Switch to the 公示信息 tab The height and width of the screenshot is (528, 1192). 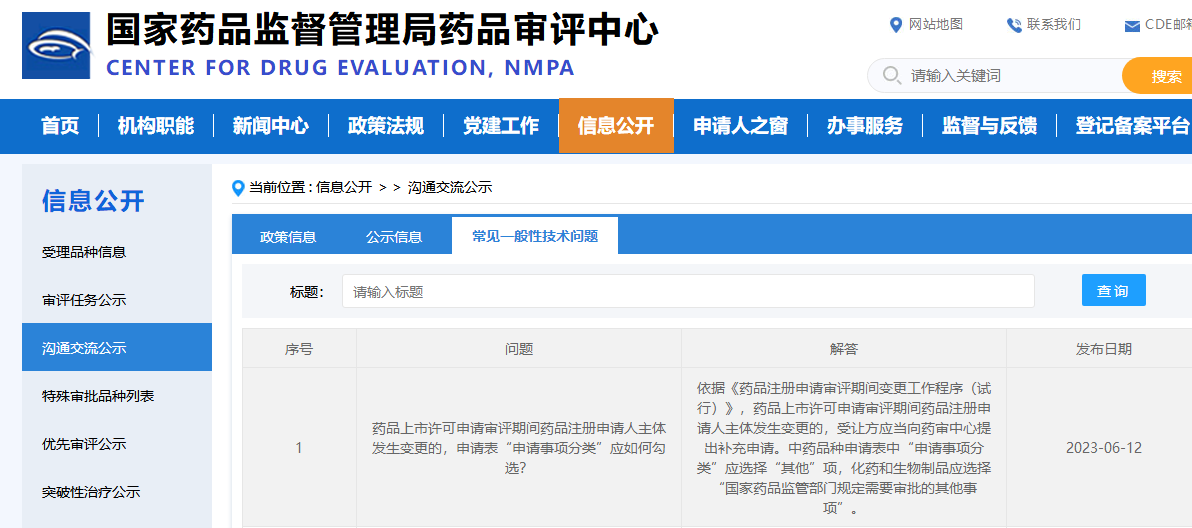pyautogui.click(x=394, y=237)
